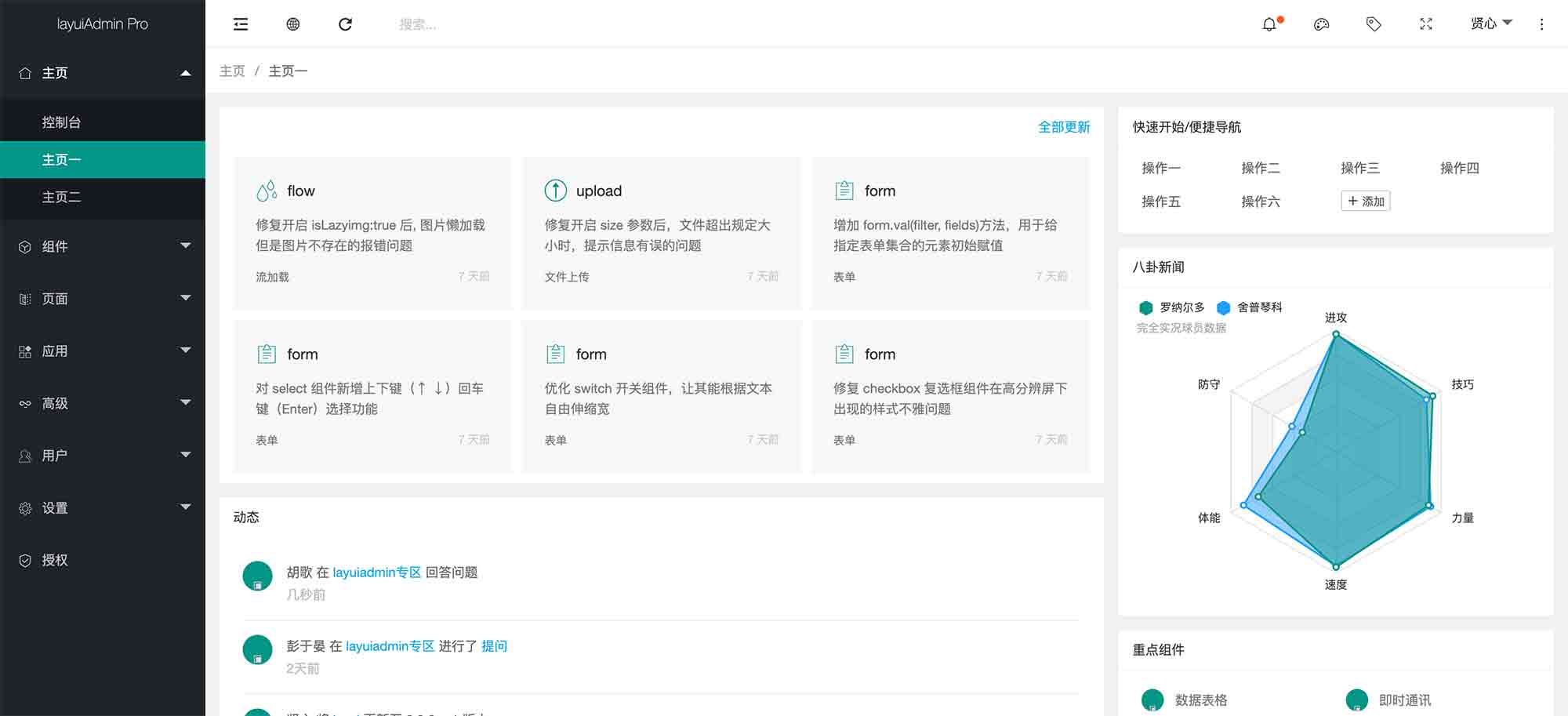
Task: Collapse the 主页 menu arrow
Action: [x=186, y=73]
